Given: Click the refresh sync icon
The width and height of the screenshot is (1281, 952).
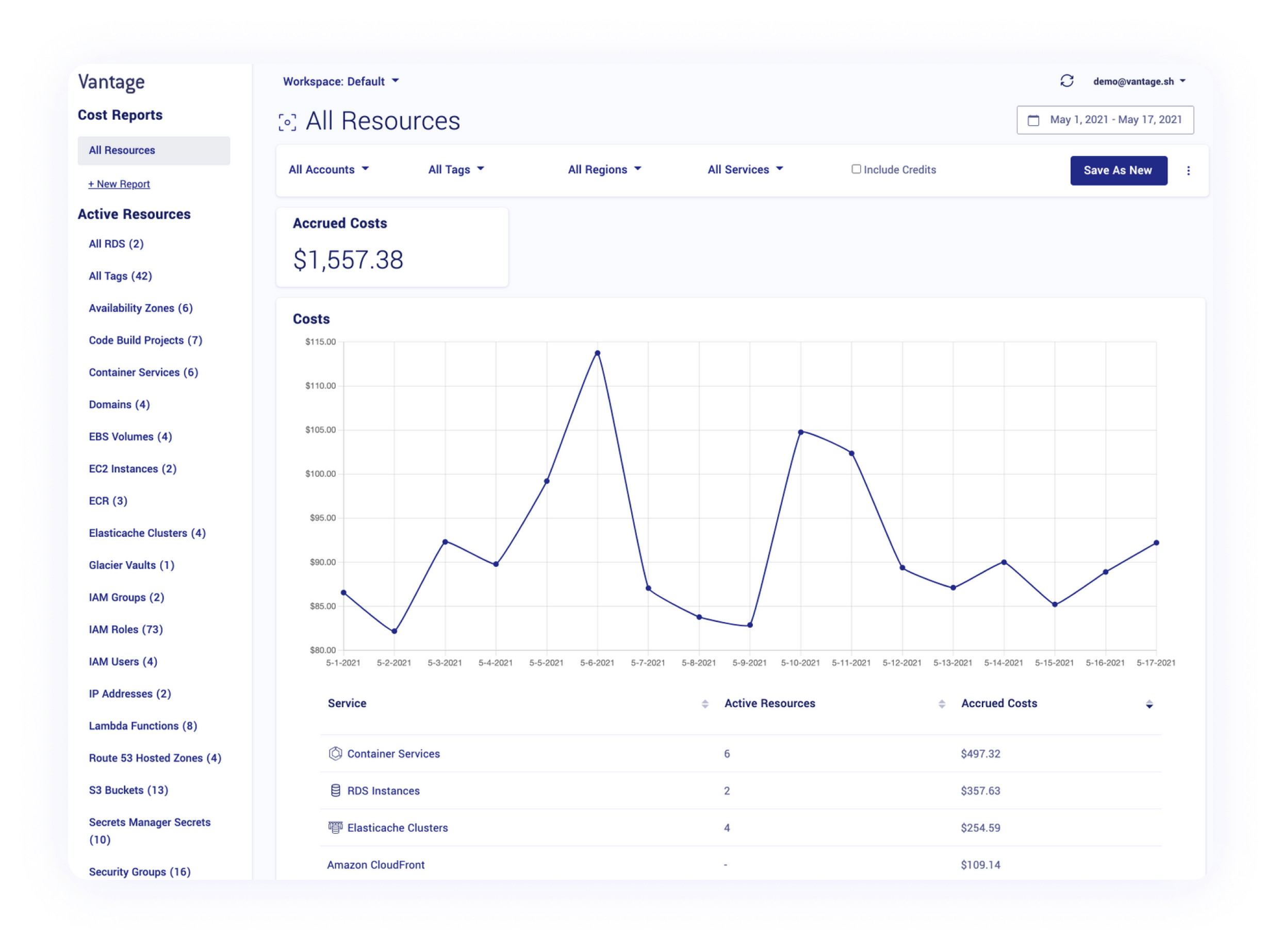Looking at the screenshot, I should [1066, 81].
